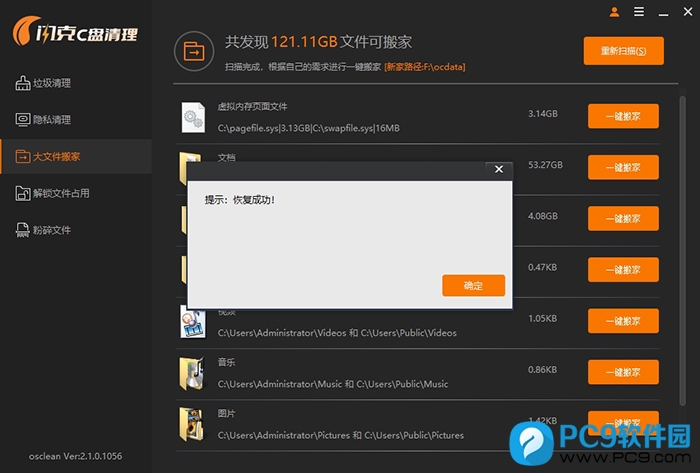Click the 确定 button in the dialog

[473, 285]
